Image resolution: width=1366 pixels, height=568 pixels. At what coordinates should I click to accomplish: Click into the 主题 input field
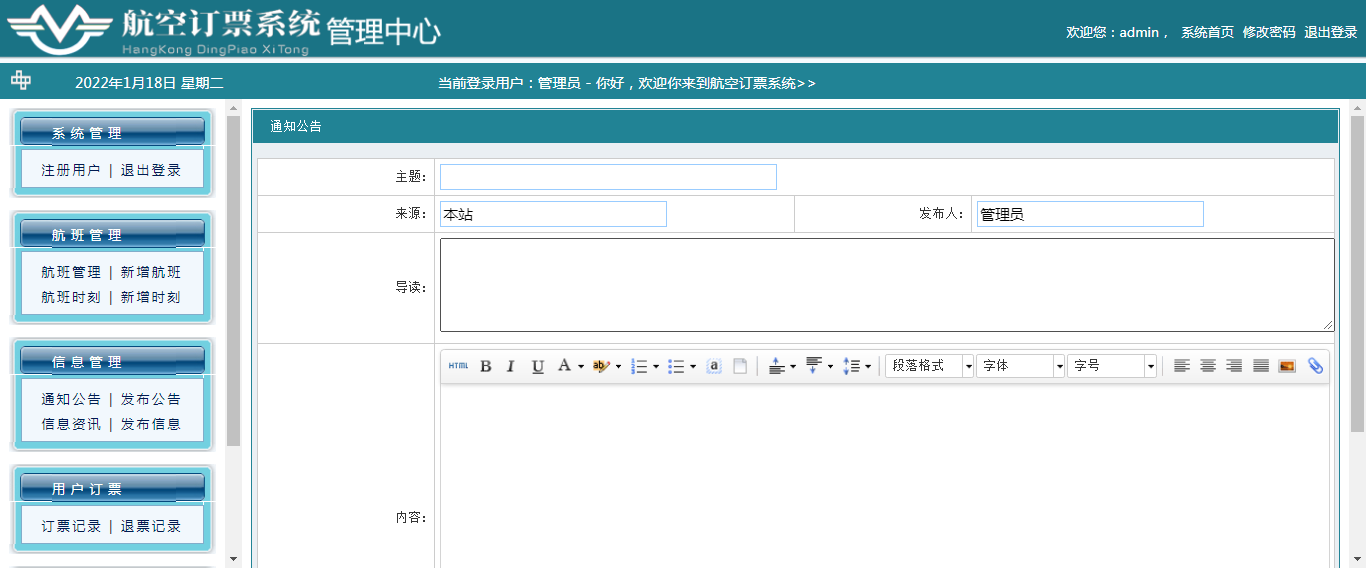(608, 177)
